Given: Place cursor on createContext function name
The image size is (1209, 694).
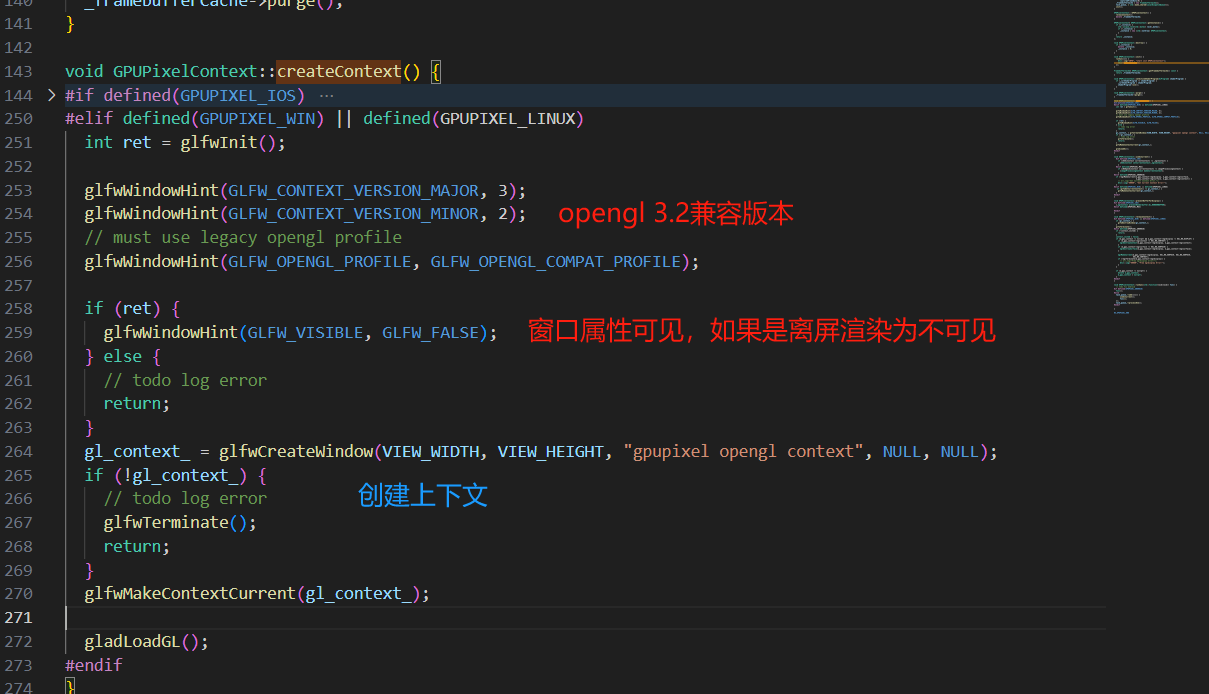Looking at the screenshot, I should [339, 71].
